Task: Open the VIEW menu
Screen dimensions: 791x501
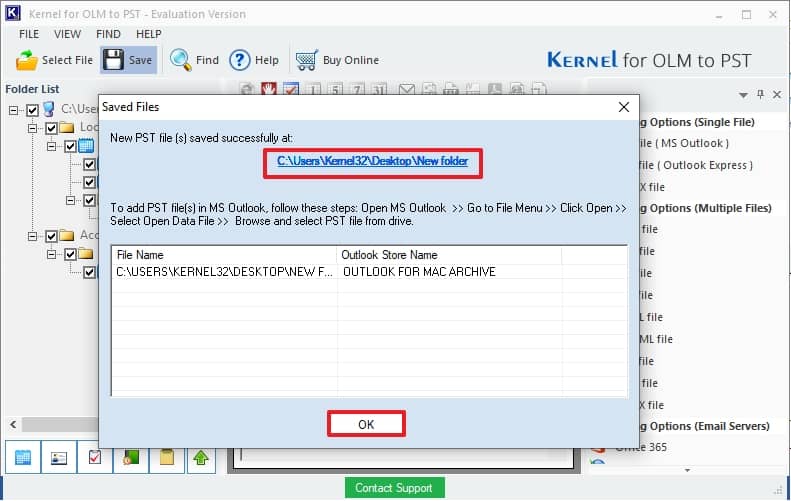Action: [x=68, y=34]
